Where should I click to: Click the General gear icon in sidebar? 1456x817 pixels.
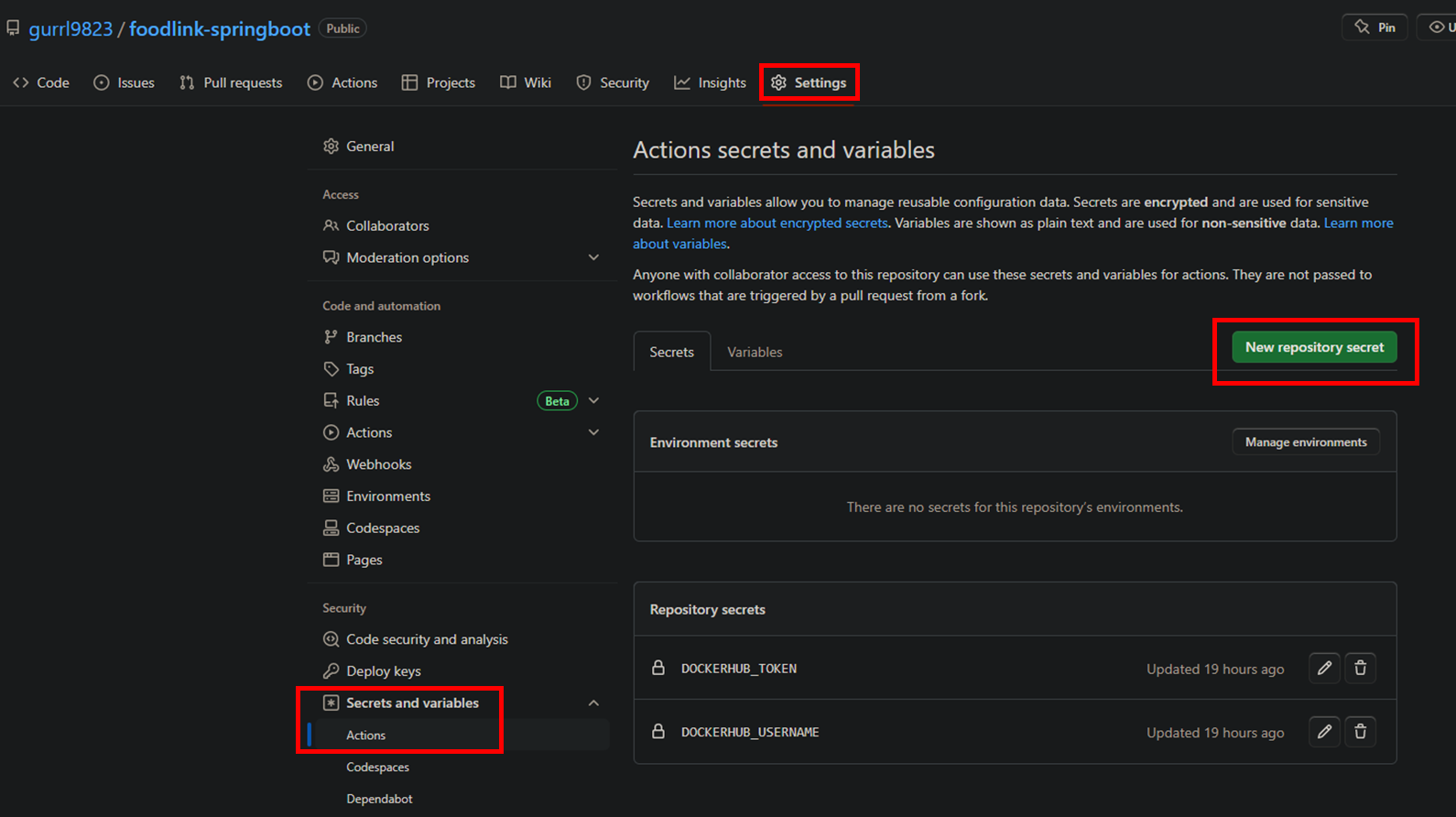(331, 147)
